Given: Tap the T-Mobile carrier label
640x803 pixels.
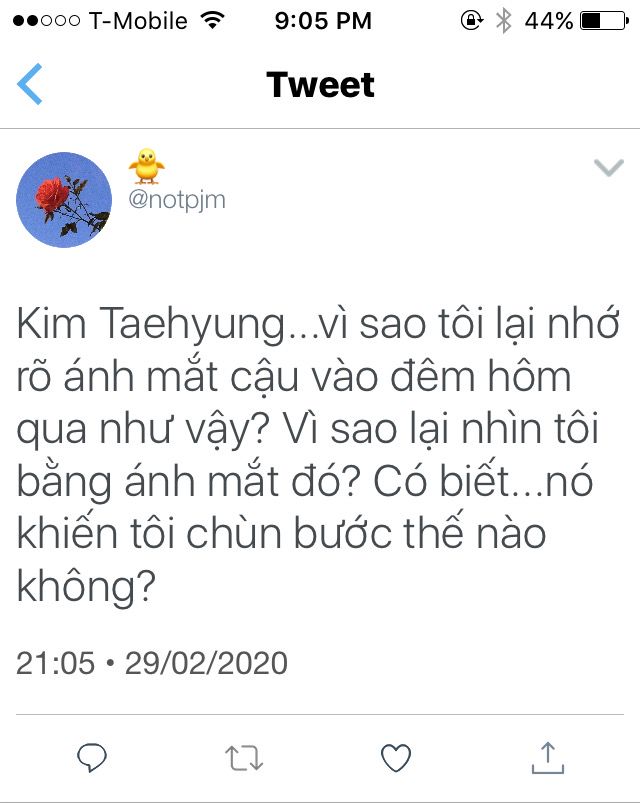Looking at the screenshot, I should [138, 21].
